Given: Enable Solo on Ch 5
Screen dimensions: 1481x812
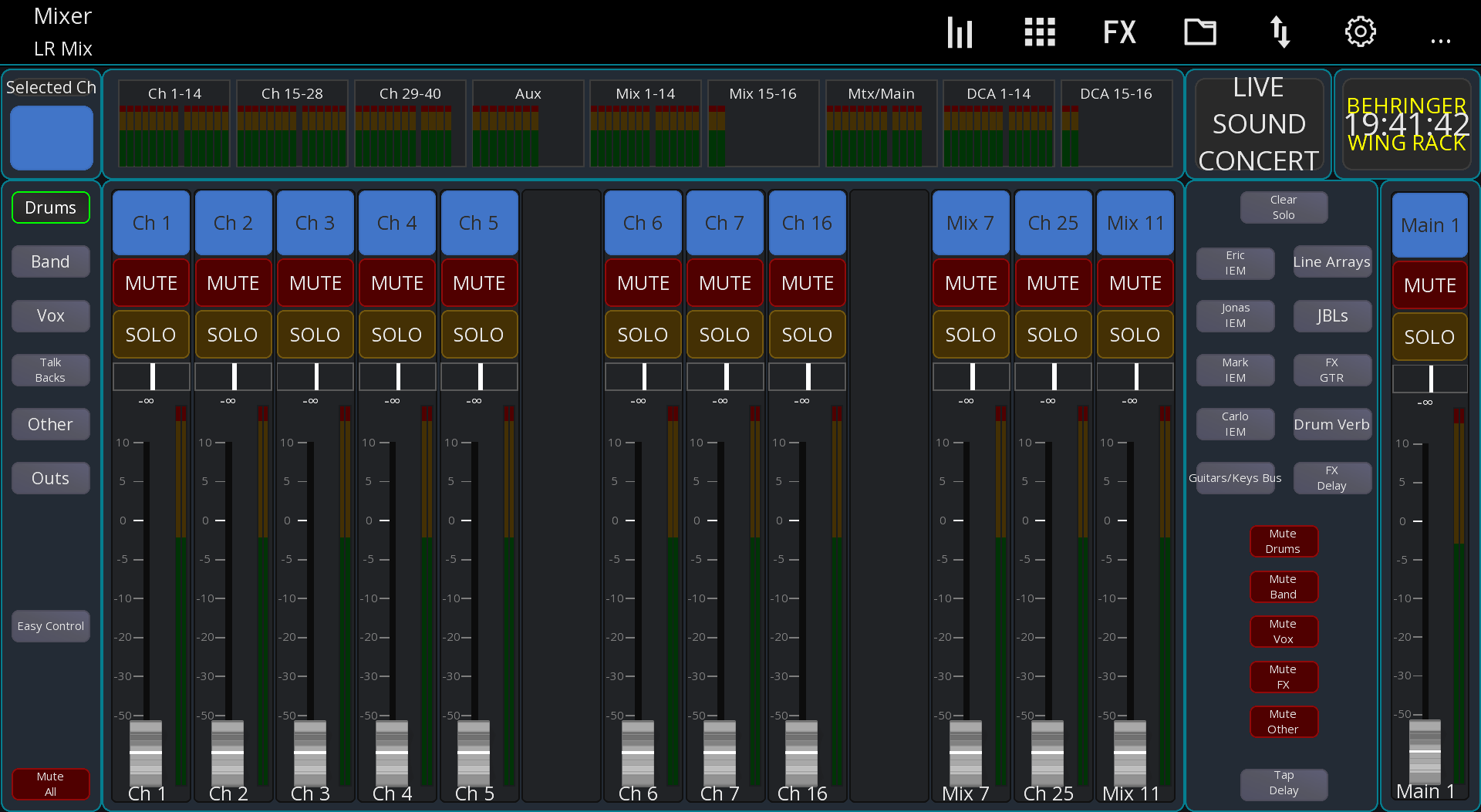Looking at the screenshot, I should [479, 334].
